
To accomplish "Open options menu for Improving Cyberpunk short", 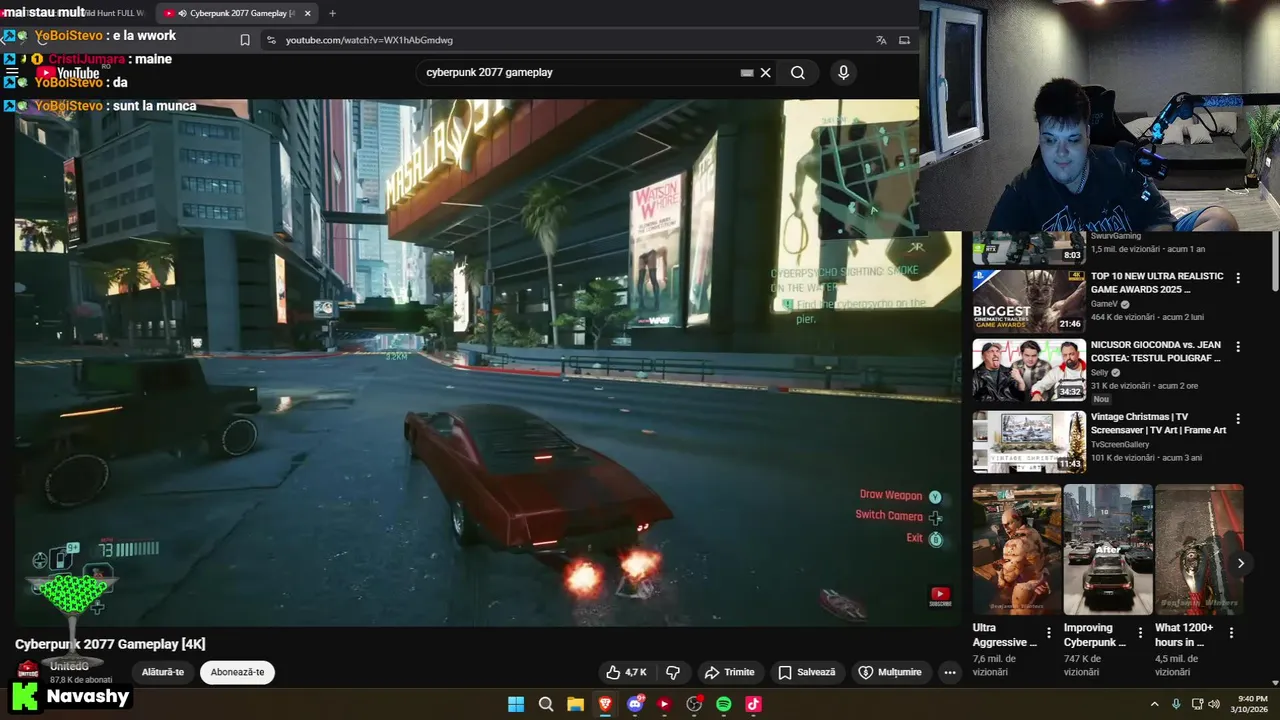I will click(1140, 633).
